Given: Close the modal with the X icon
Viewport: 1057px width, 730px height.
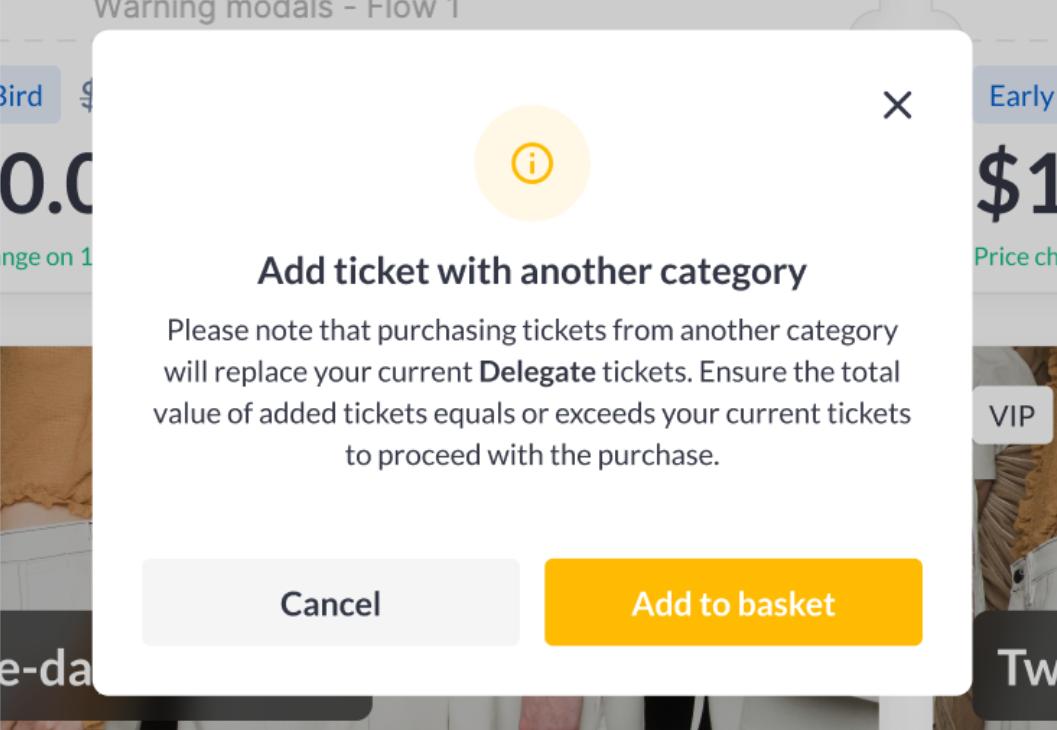Looking at the screenshot, I should 897,105.
